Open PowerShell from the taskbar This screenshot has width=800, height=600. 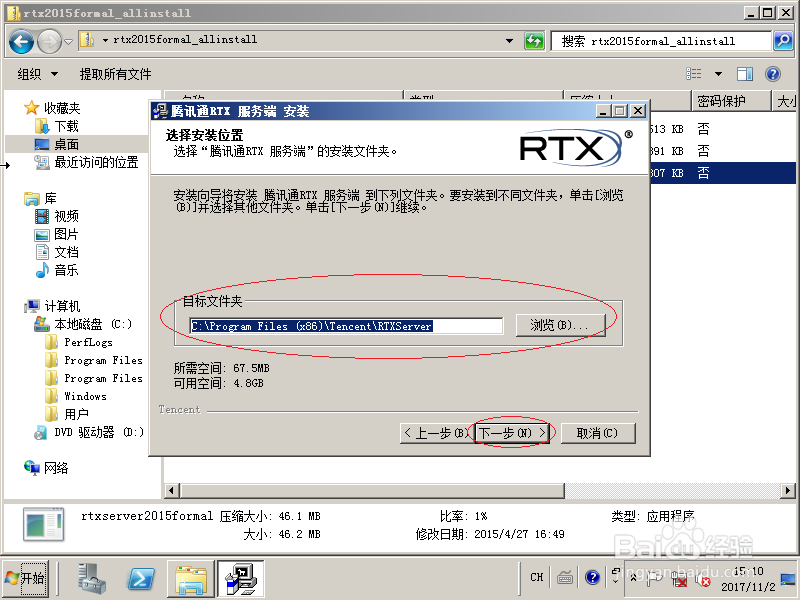click(141, 579)
